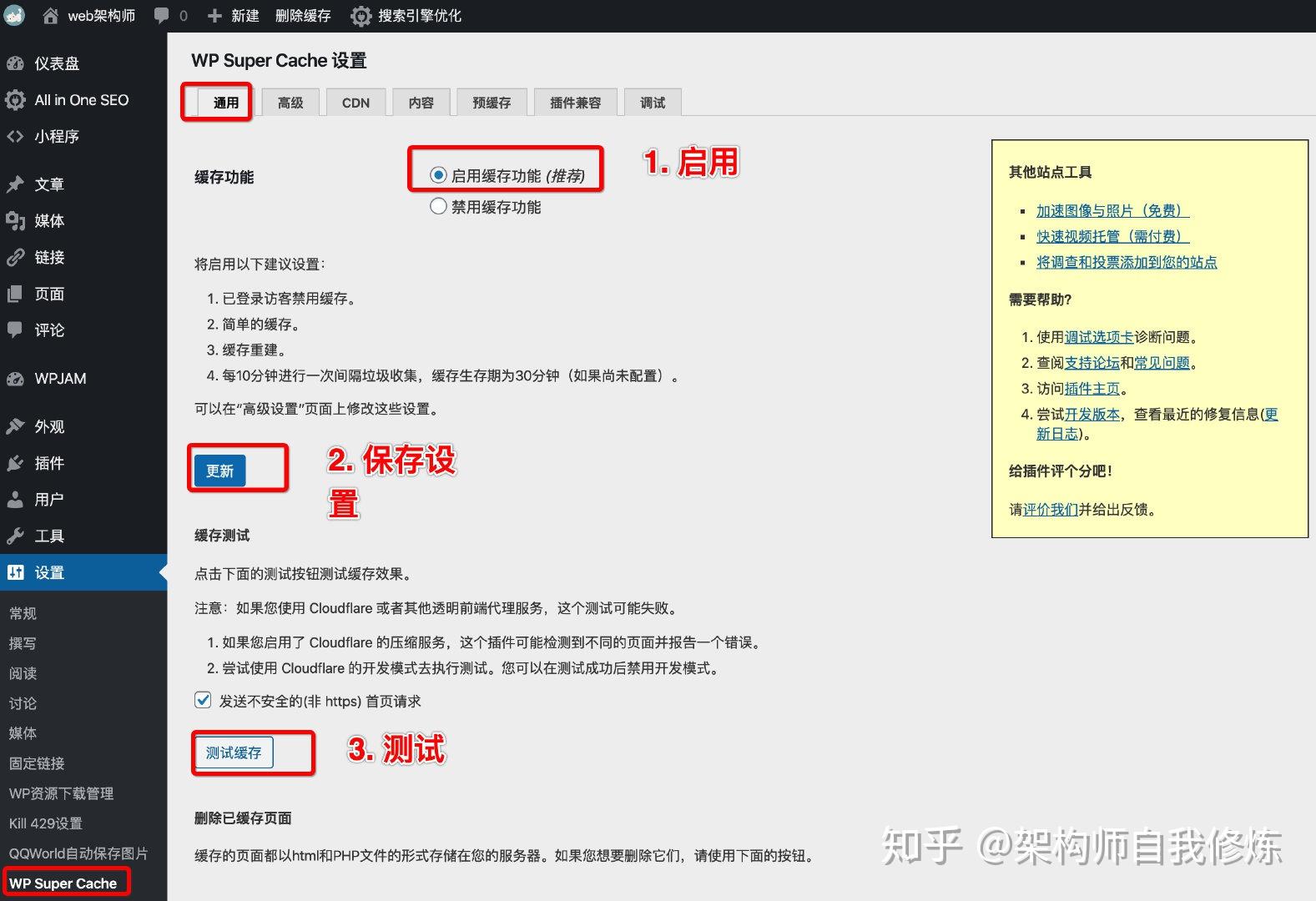Screen dimensions: 1316x901
Task: Select 启用缓存功能 radio button
Action: (438, 175)
